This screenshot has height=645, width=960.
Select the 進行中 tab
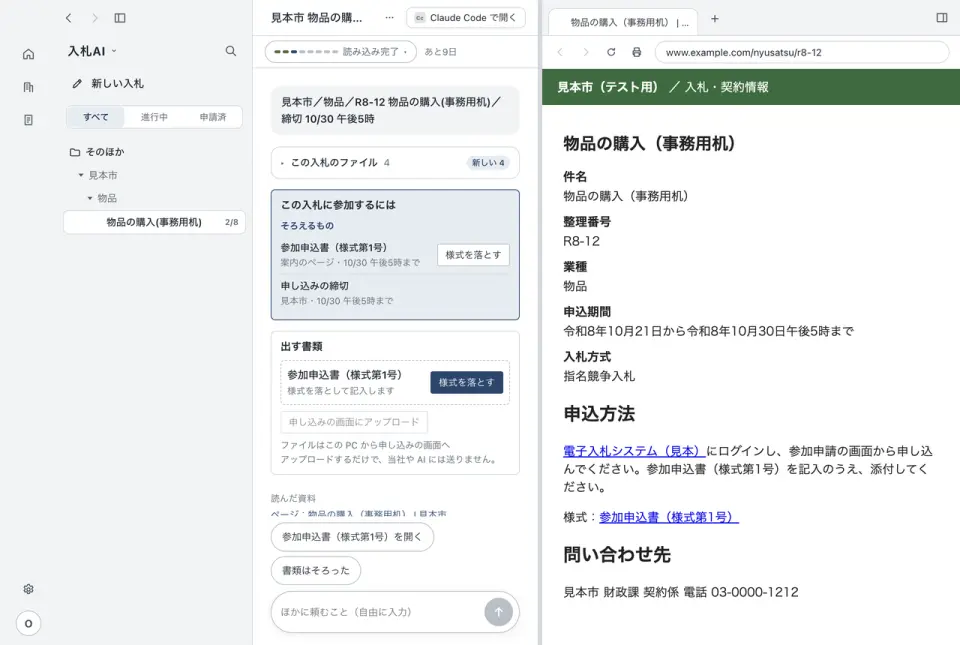tap(154, 117)
